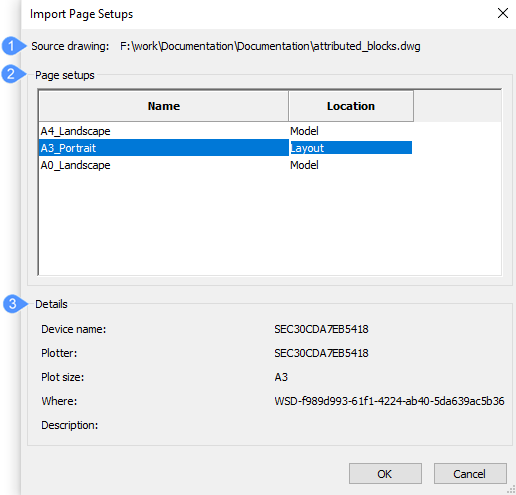Click the Plot size value A3
This screenshot has width=516, height=495.
point(281,377)
